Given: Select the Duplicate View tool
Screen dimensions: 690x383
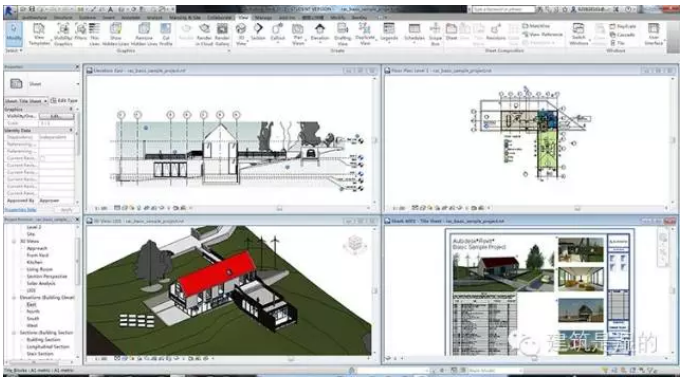Looking at the screenshot, I should click(365, 34).
